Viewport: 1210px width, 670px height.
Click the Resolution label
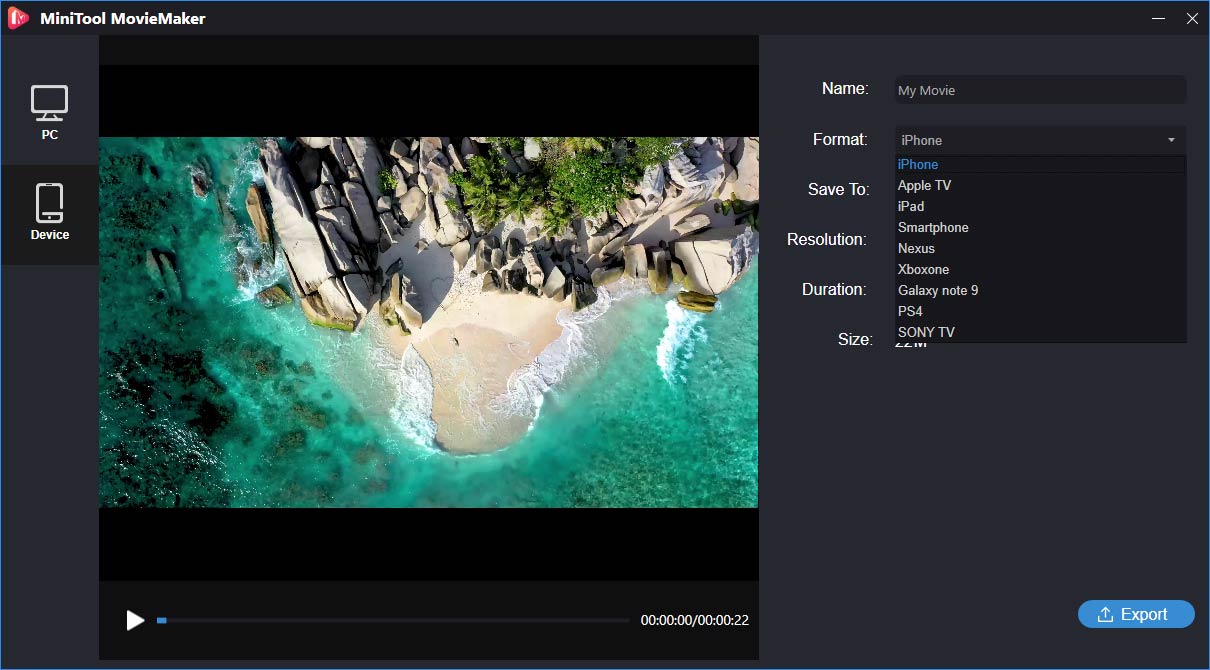pos(826,239)
